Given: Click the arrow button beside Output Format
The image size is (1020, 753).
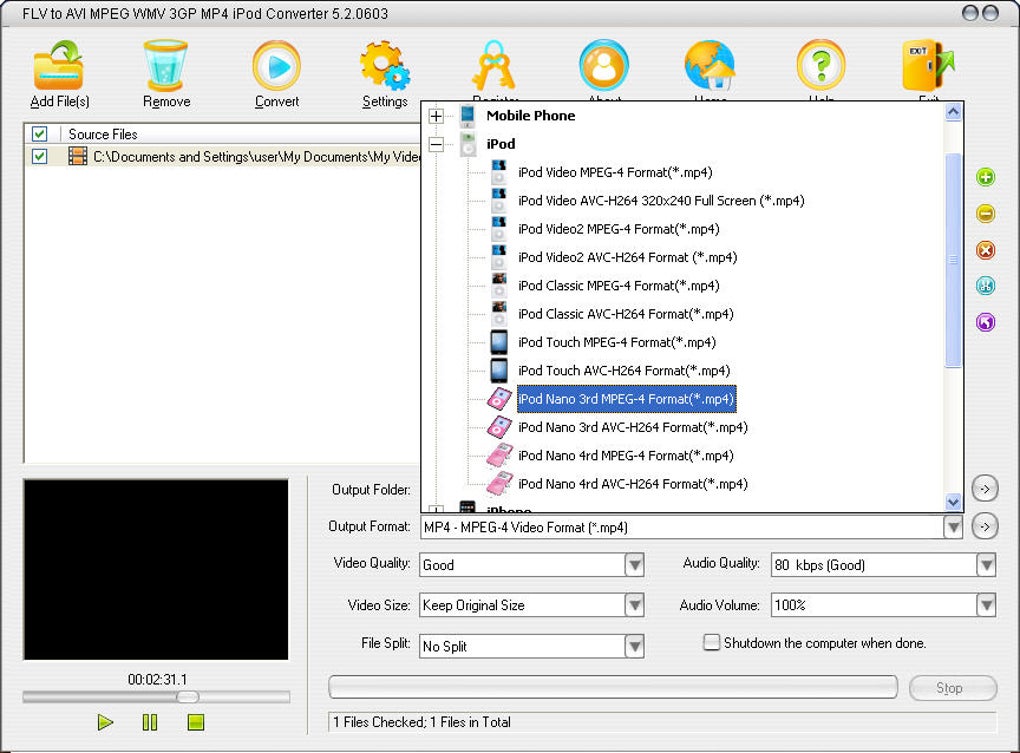Looking at the screenshot, I should coord(985,527).
